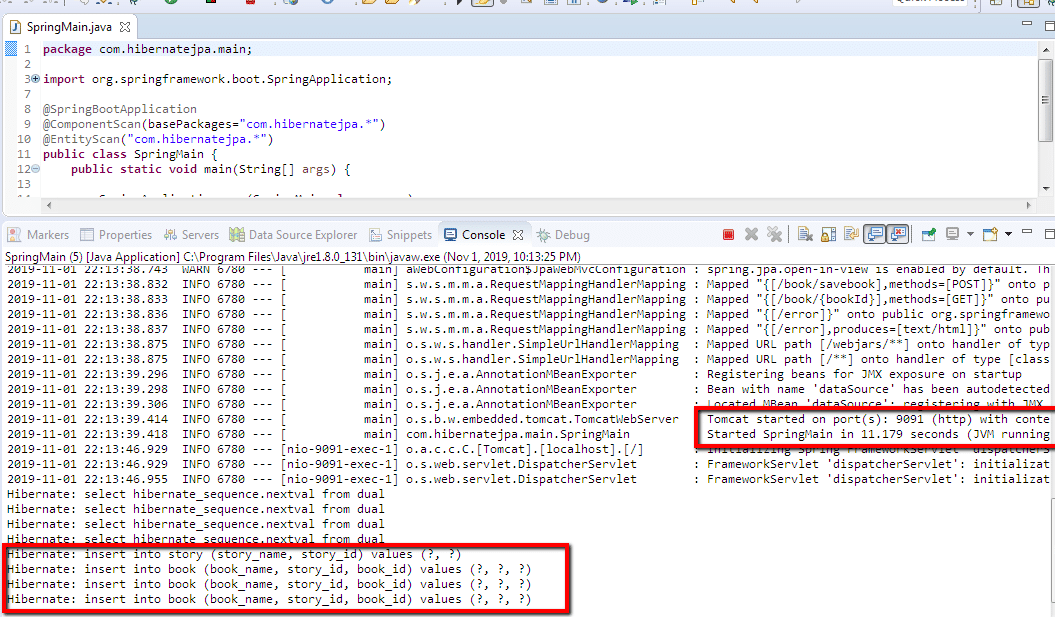Click Remove Launch gray X icon

pyautogui.click(x=752, y=235)
